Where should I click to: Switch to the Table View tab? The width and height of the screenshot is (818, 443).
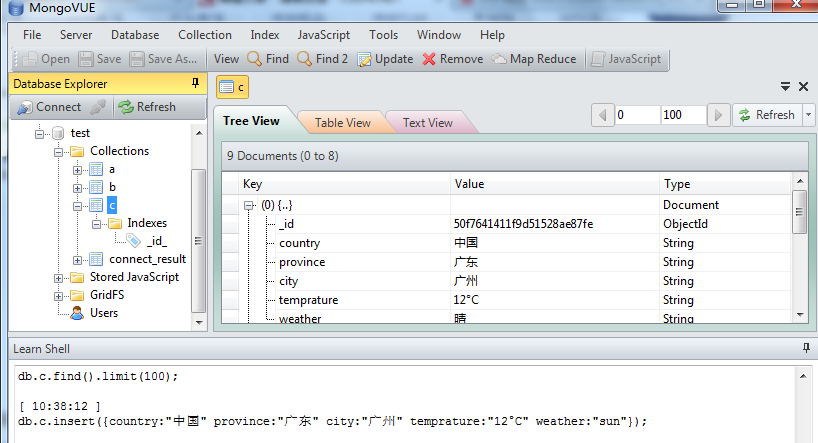[342, 123]
